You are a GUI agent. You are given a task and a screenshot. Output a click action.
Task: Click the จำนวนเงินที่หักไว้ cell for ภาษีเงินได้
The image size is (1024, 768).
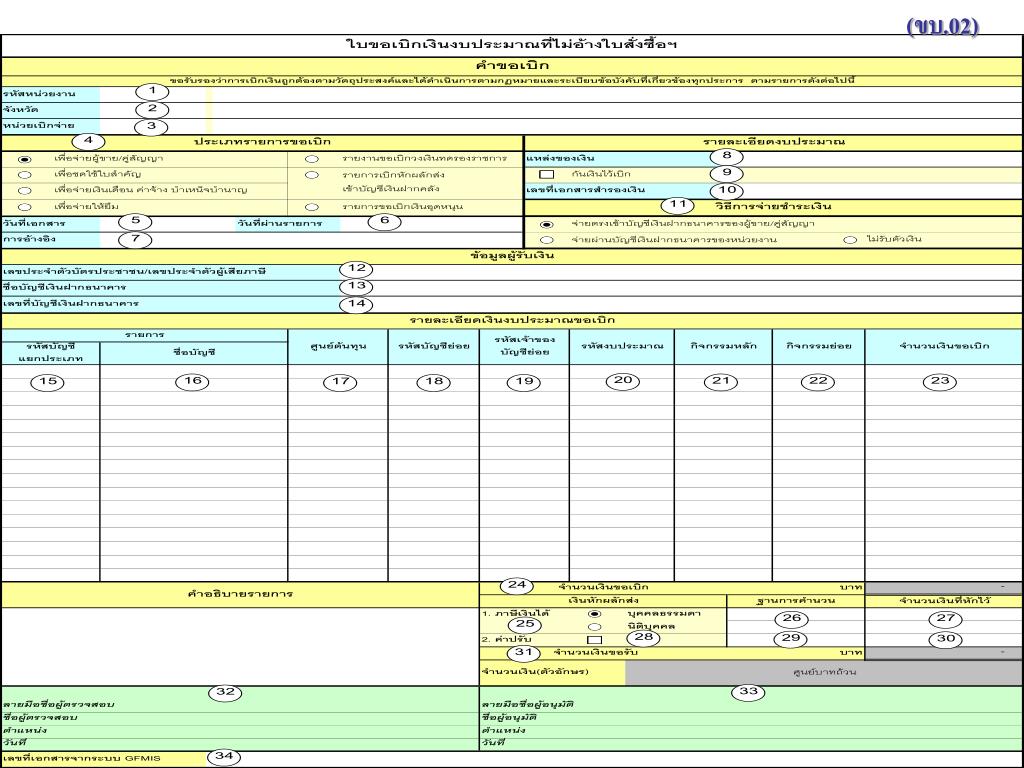click(x=944, y=620)
